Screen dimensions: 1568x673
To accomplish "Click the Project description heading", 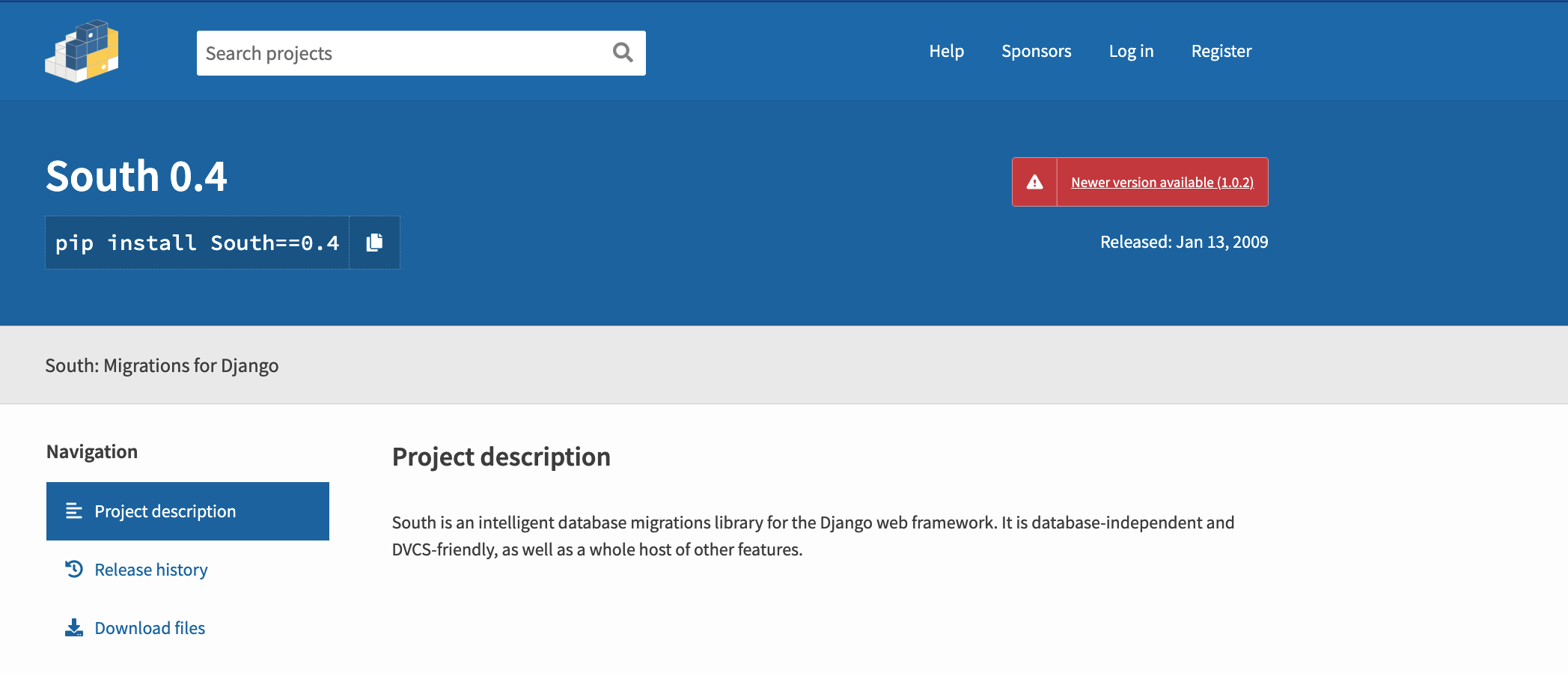I will pos(501,457).
